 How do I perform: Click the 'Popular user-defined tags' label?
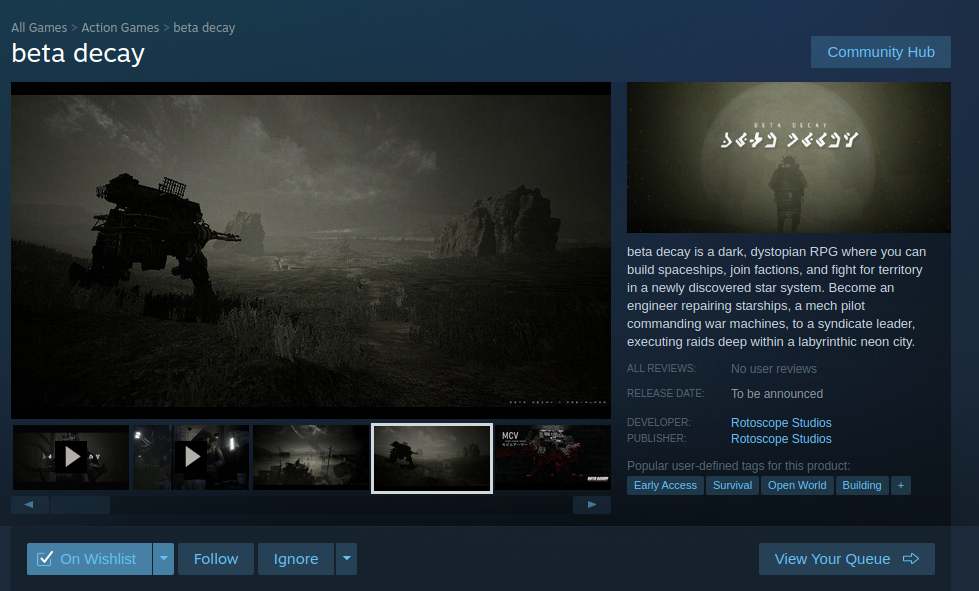(x=739, y=466)
